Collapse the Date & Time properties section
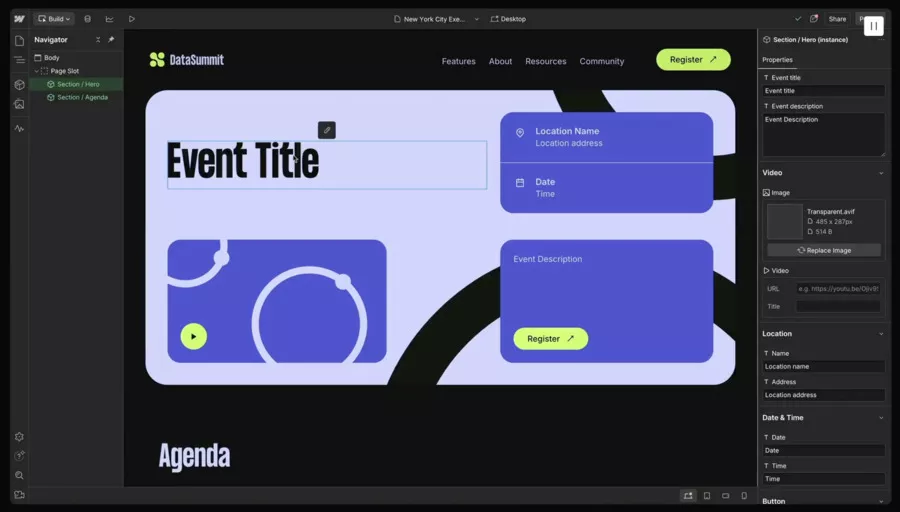Image resolution: width=900 pixels, height=512 pixels. 881,418
